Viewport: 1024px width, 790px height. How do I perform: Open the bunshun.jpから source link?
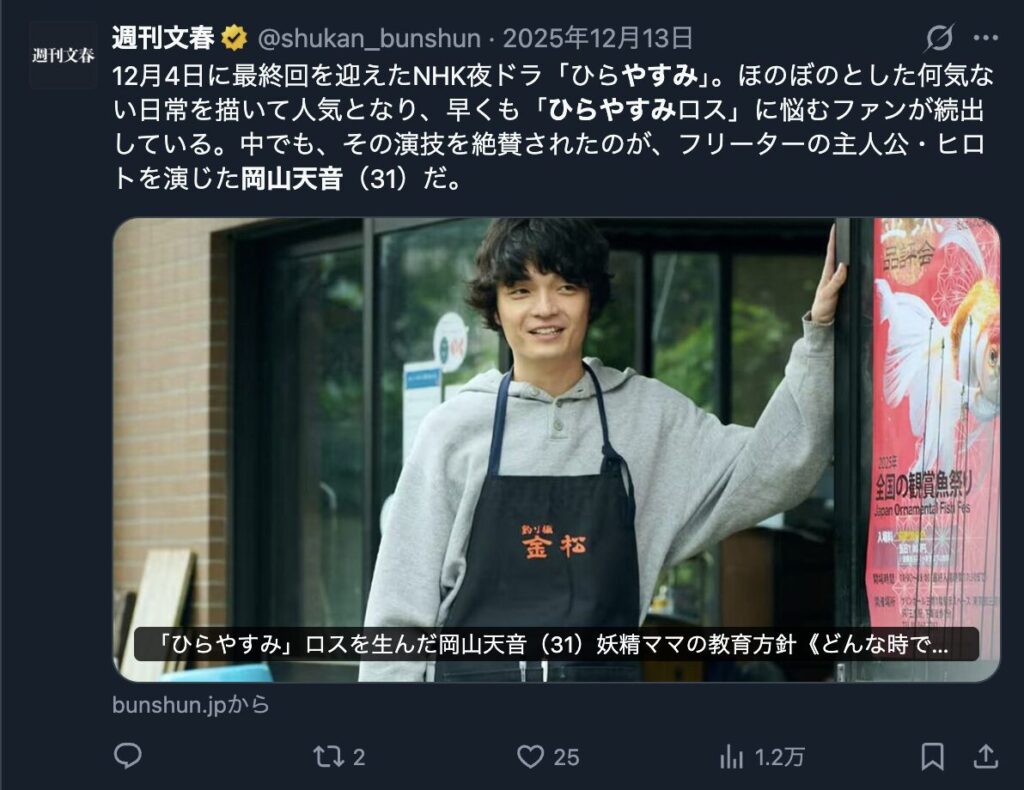click(191, 705)
